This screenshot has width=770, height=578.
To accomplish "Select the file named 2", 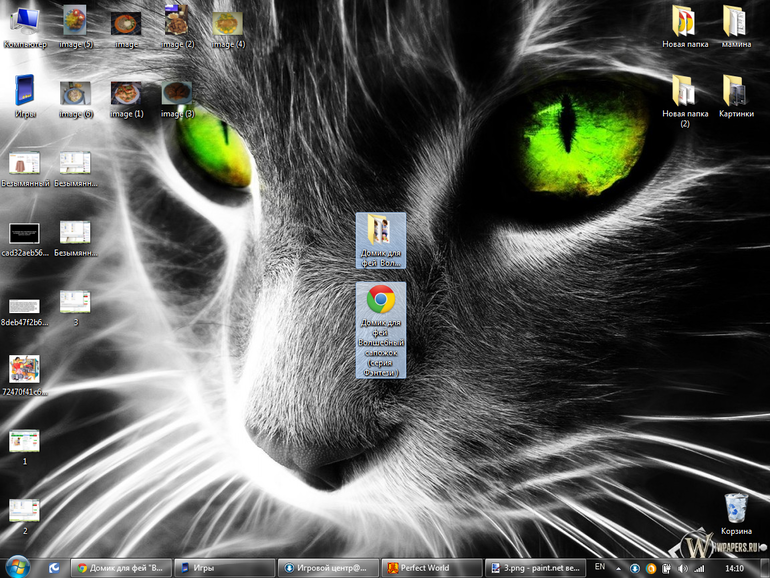I will (25, 517).
